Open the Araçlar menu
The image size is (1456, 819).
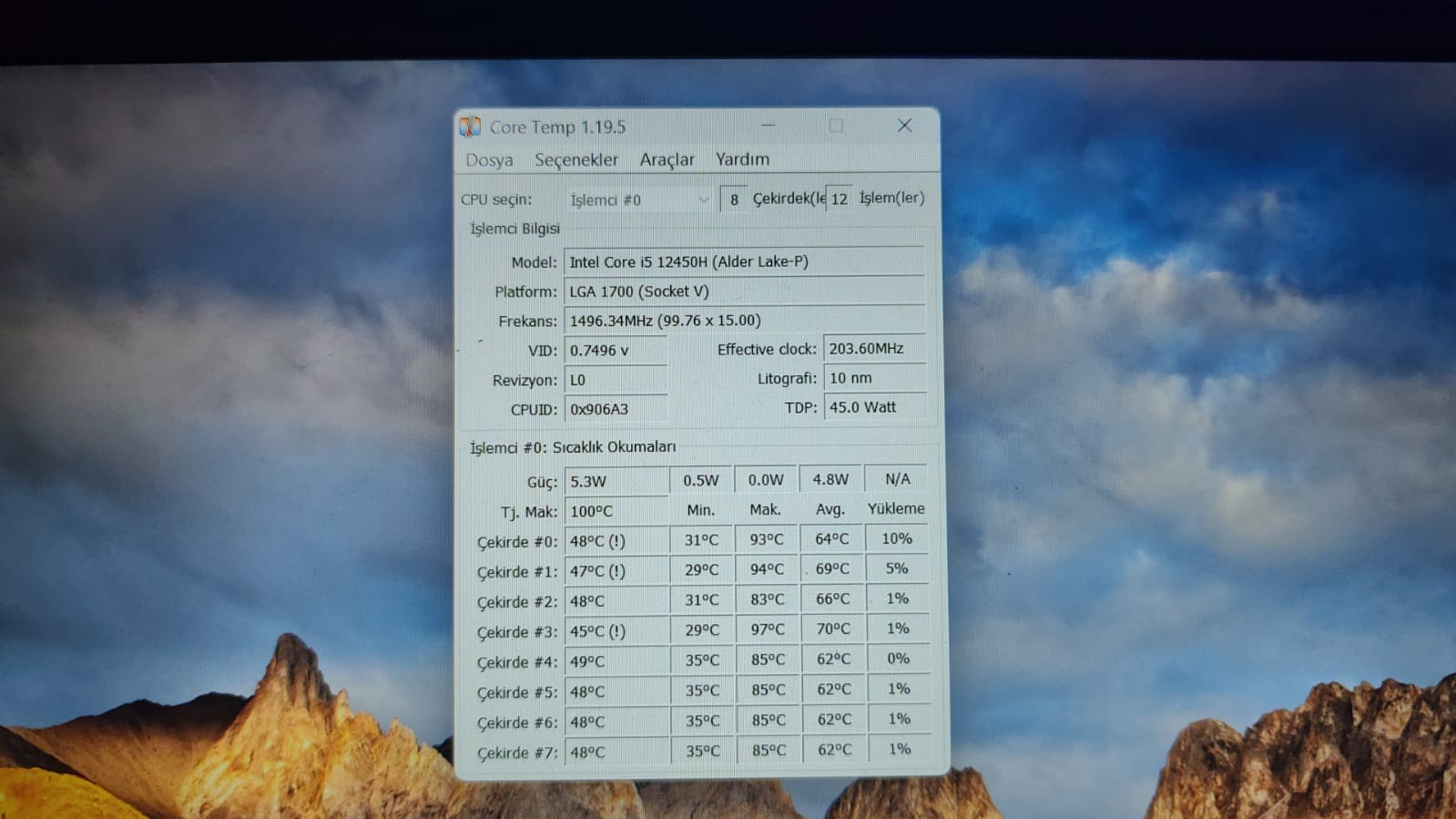tap(667, 159)
